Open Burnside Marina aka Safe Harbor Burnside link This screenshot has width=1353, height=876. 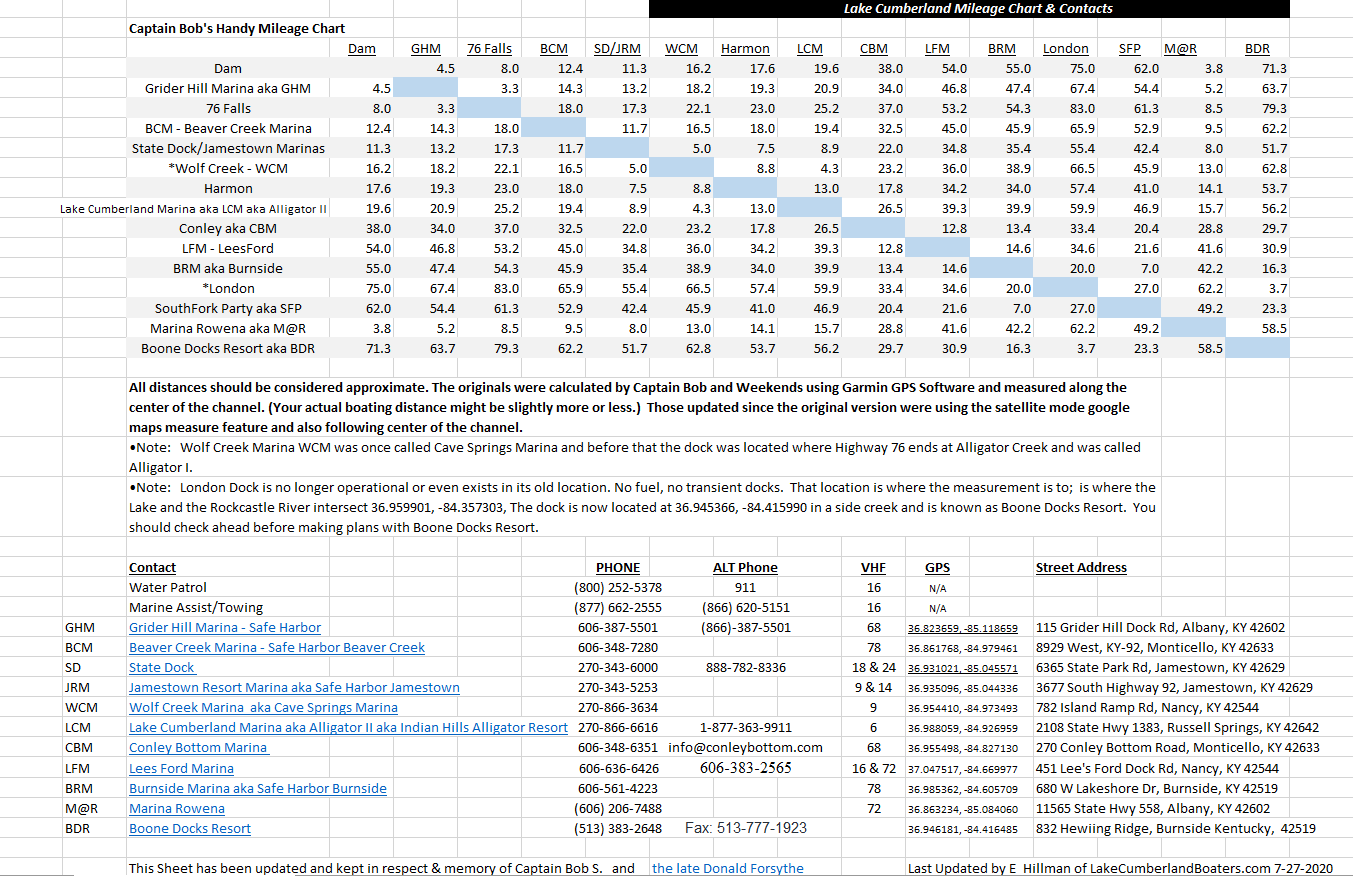point(258,788)
